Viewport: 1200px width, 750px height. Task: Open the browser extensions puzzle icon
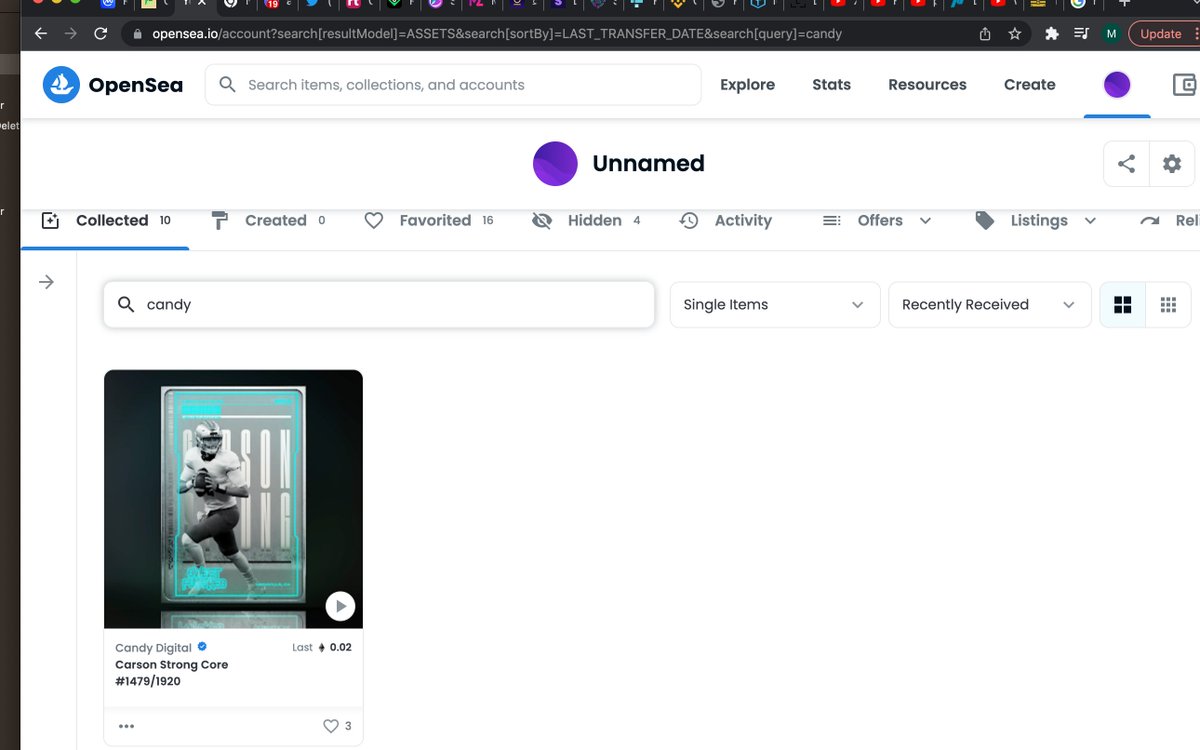[x=1052, y=33]
